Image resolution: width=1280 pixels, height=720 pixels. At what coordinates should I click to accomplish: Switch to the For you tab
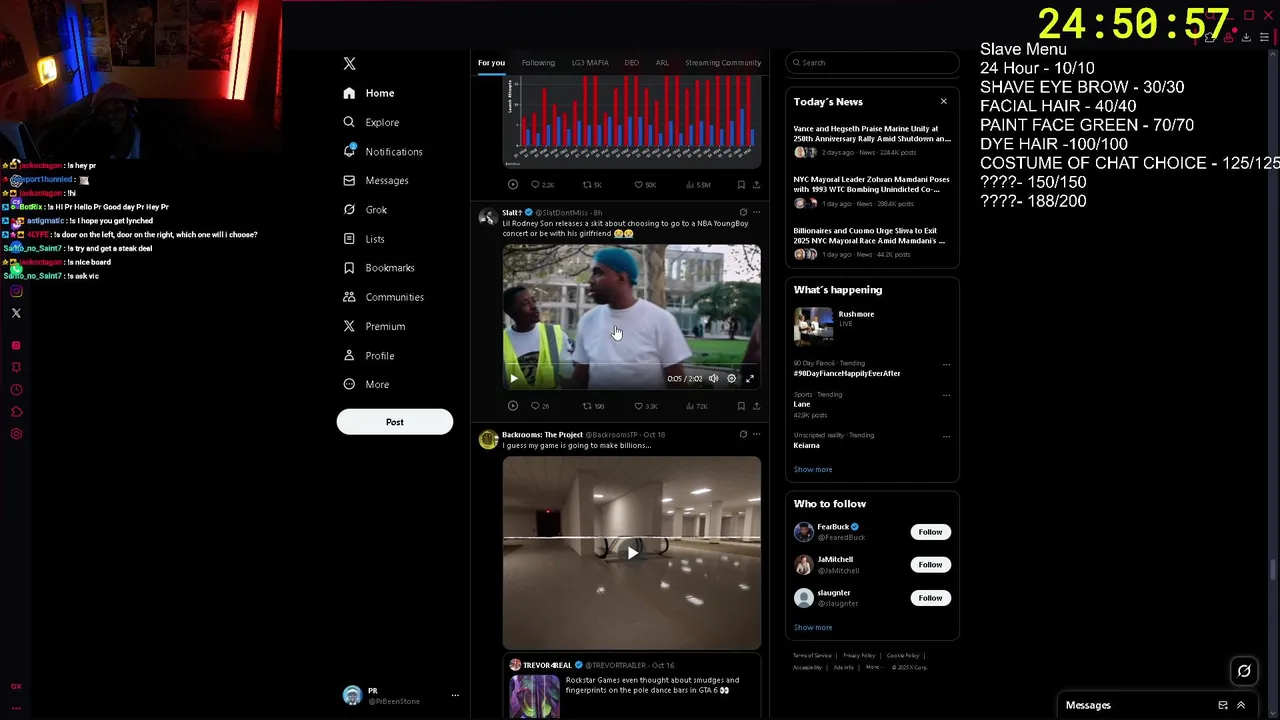[x=491, y=63]
